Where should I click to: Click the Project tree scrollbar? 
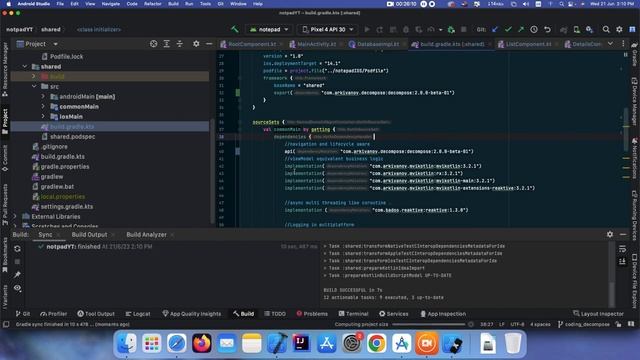[x=212, y=171]
